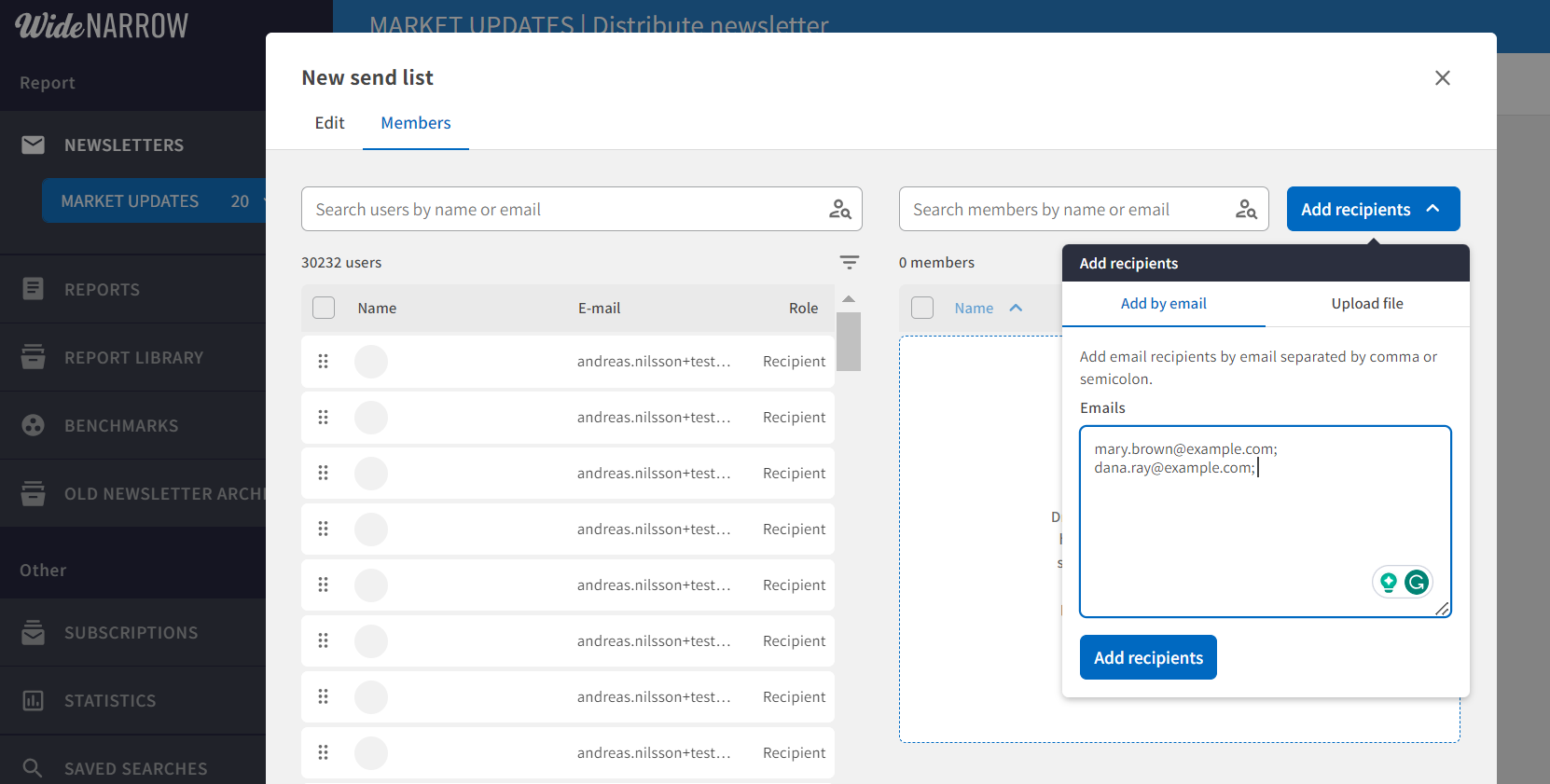
Task: Open Report Library in the sidebar
Action: click(132, 357)
